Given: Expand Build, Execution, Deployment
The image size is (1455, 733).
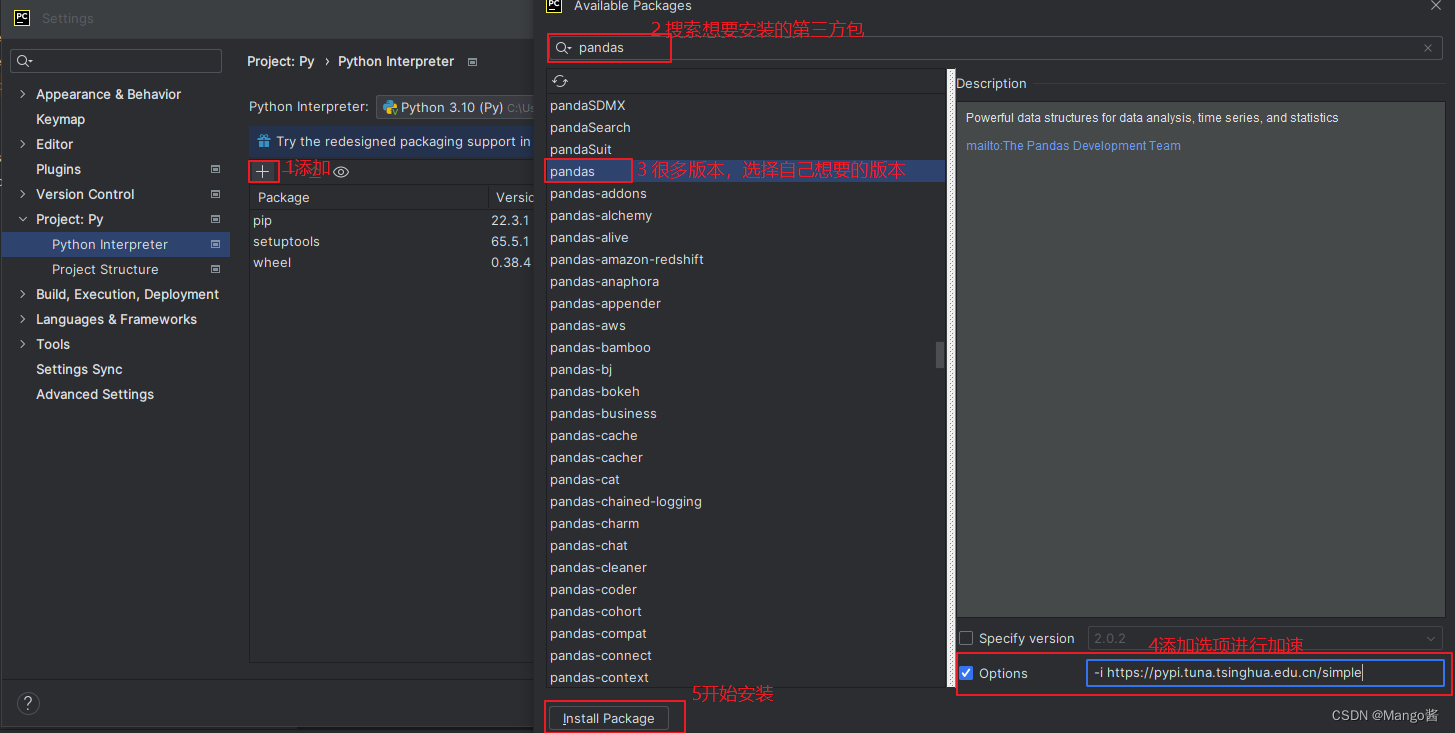Looking at the screenshot, I should 23,294.
